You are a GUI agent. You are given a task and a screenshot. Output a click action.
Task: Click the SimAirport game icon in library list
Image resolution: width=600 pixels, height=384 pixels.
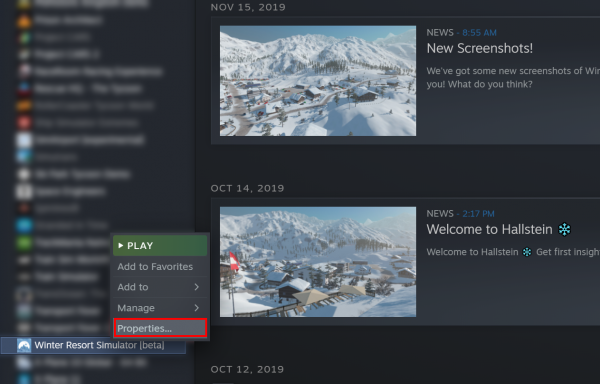[24, 140]
